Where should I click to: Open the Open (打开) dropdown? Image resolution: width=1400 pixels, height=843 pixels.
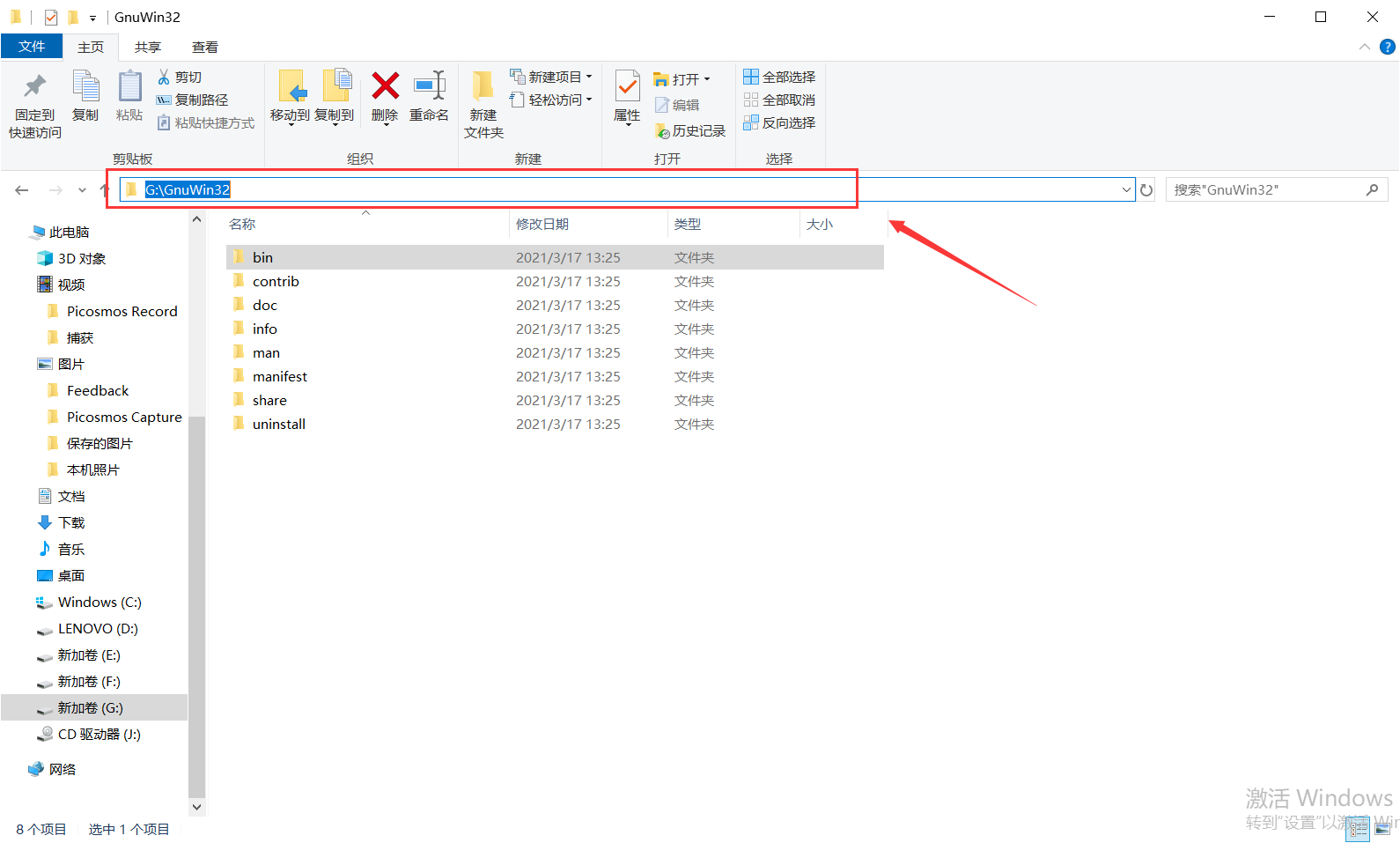coord(682,79)
